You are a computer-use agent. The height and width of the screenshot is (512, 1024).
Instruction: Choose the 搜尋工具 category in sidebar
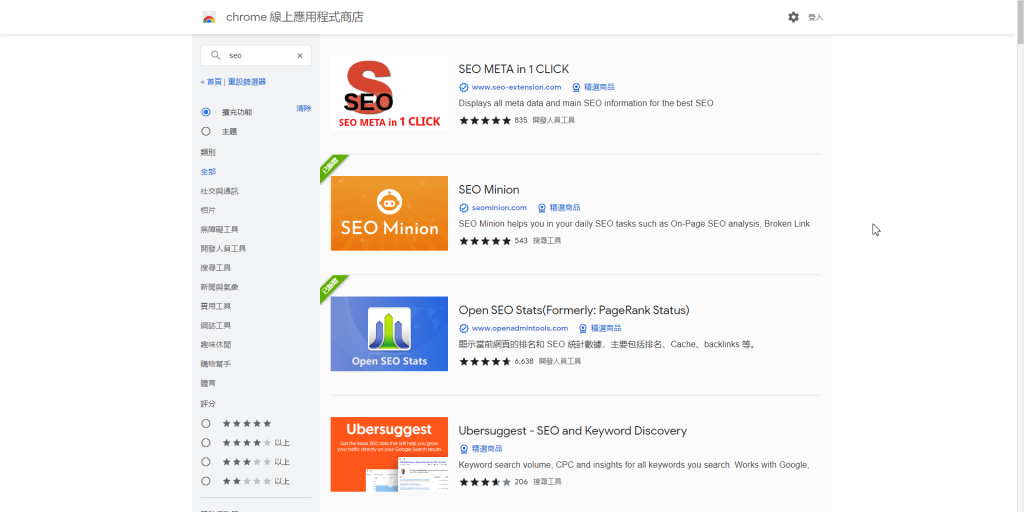216,268
